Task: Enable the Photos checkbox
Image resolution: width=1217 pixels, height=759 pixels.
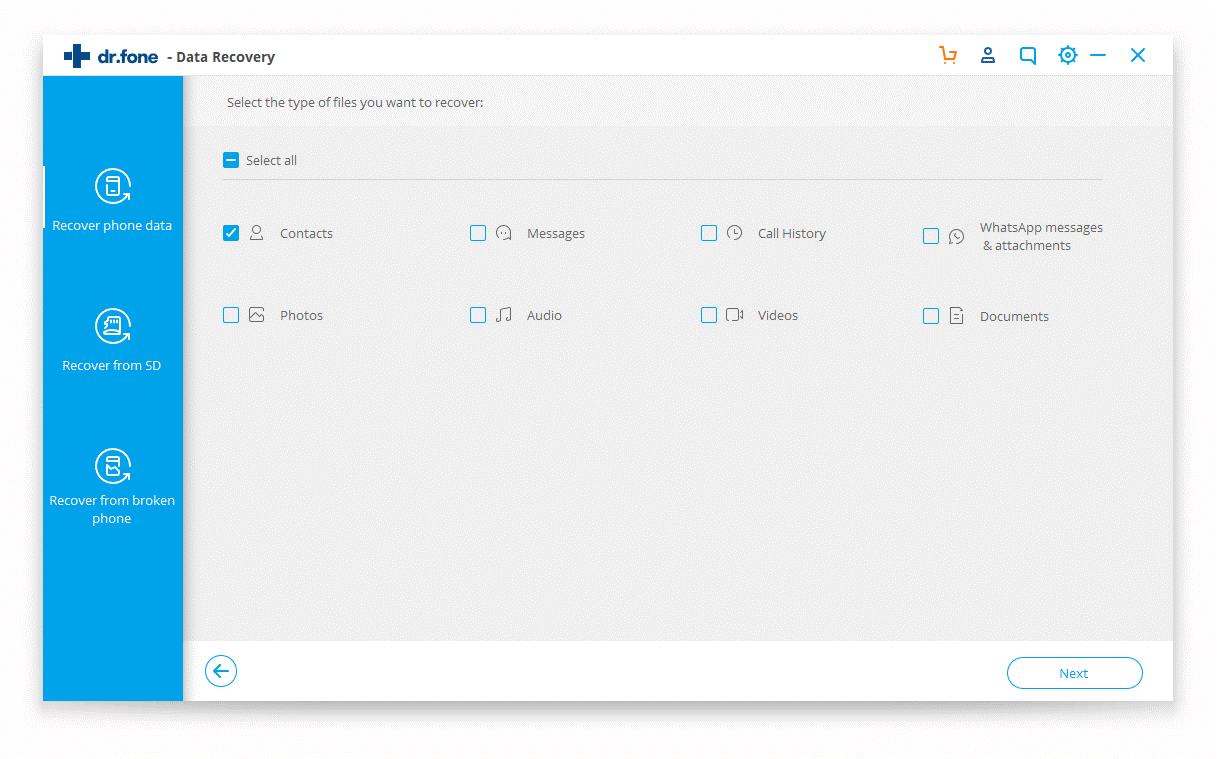Action: point(231,315)
